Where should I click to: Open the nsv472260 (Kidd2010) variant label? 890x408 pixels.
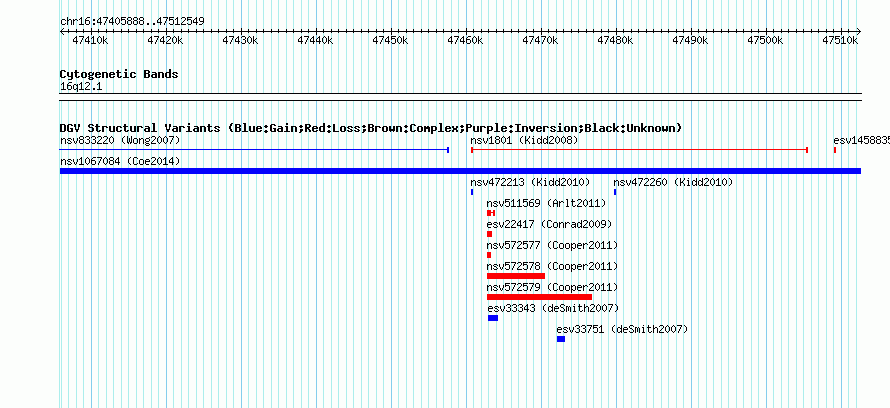[x=673, y=182]
